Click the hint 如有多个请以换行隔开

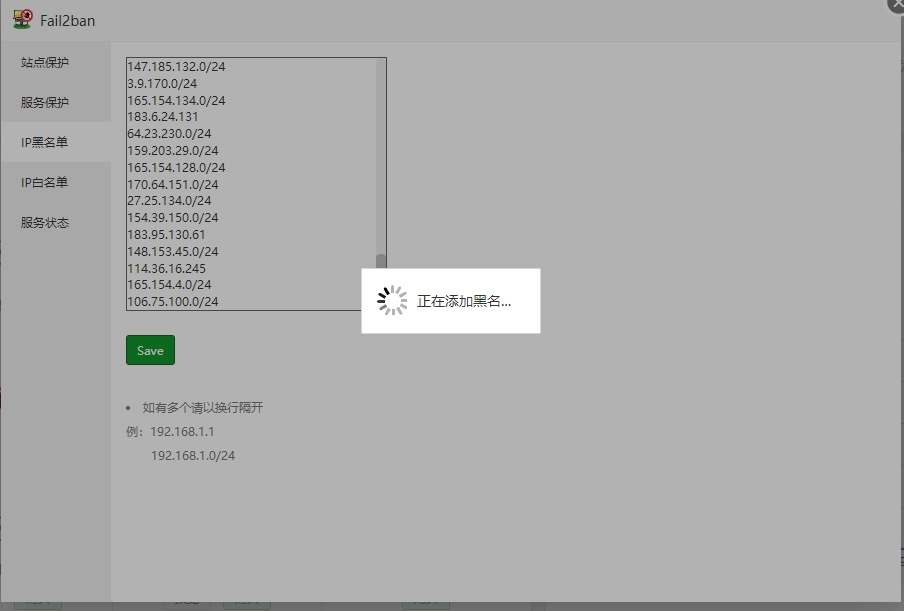click(x=203, y=408)
